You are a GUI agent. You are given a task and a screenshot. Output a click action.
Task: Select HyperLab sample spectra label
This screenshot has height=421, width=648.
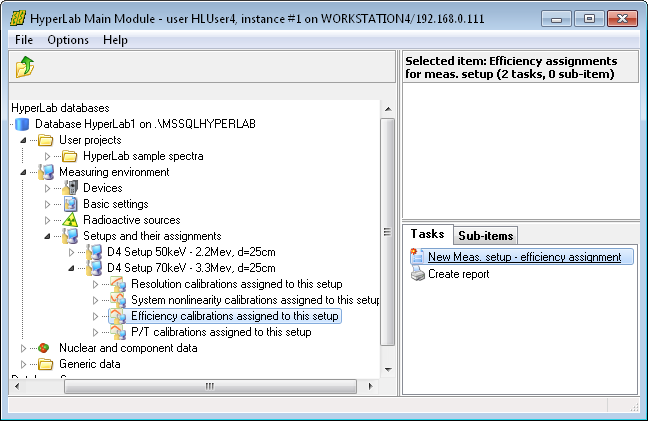143,156
